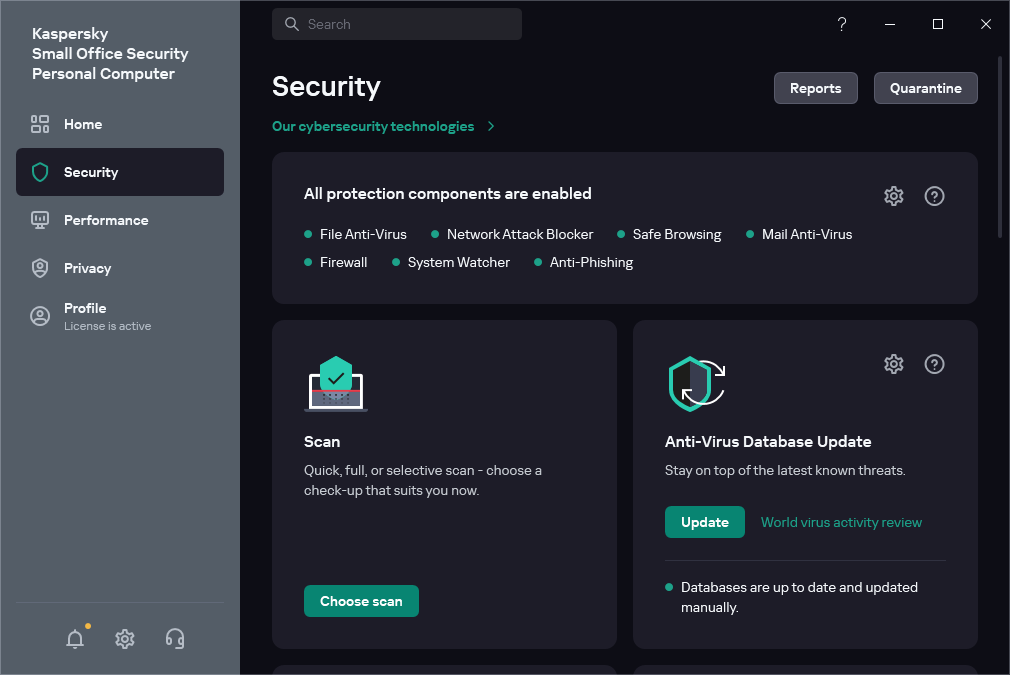Viewport: 1010px width, 675px height.
Task: Open Our cybersecurity technologies link
Action: pos(373,126)
